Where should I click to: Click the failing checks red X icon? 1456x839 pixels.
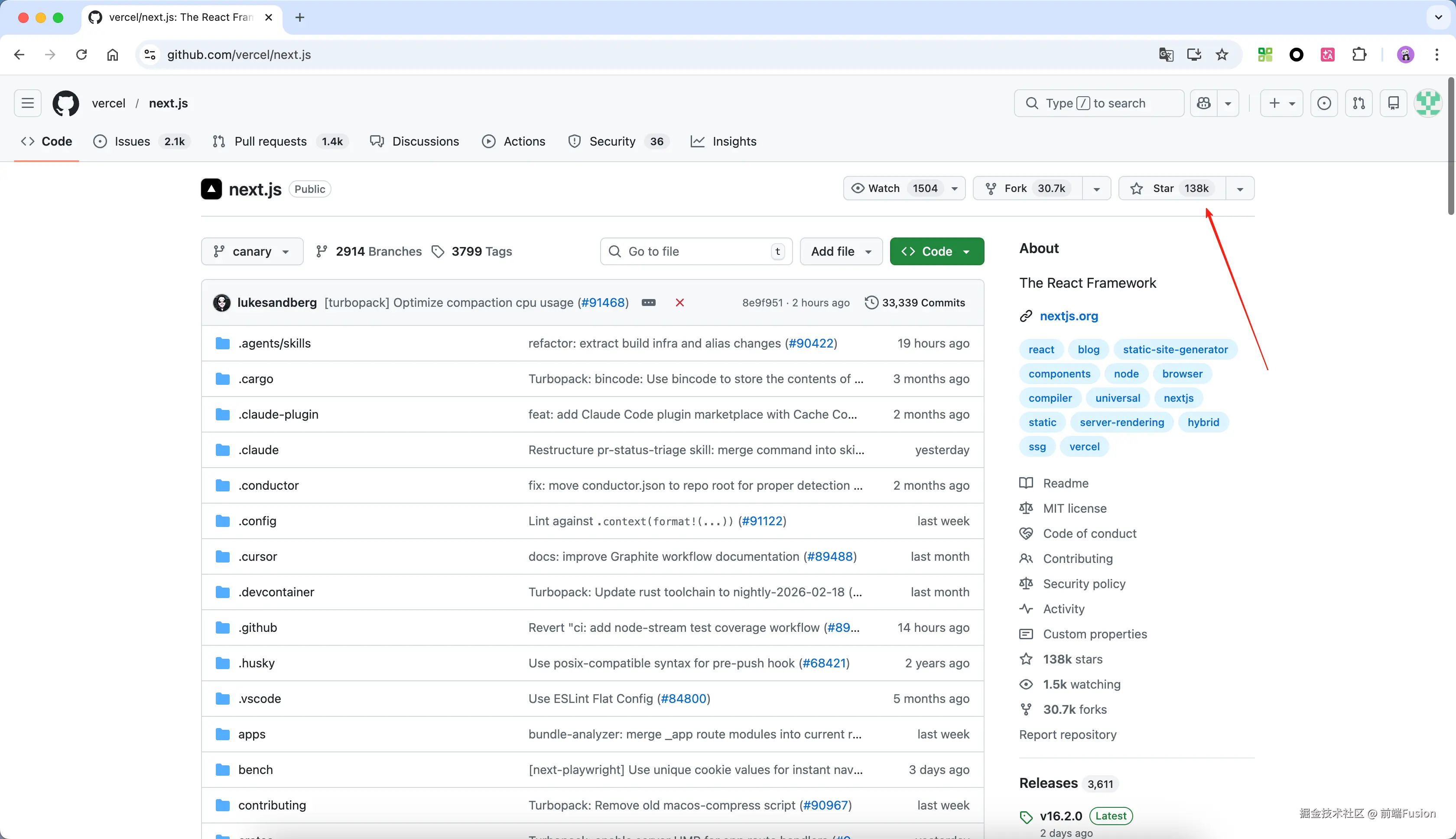[680, 302]
